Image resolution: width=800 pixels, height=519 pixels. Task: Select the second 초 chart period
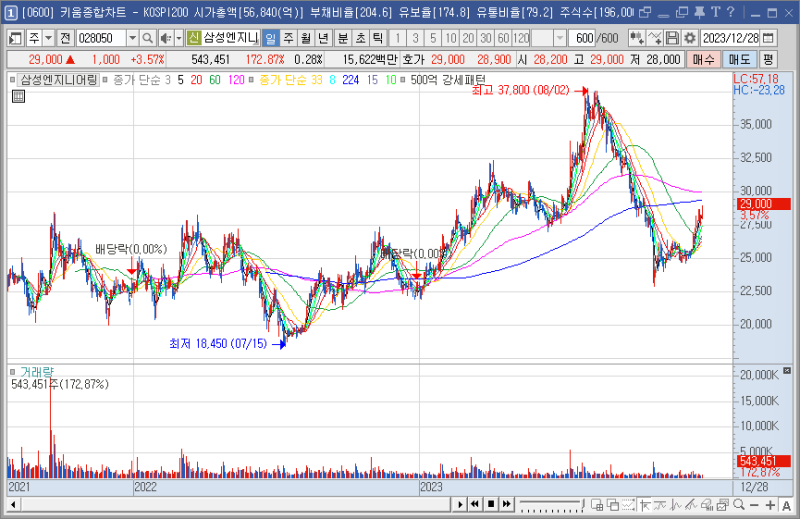pos(361,38)
